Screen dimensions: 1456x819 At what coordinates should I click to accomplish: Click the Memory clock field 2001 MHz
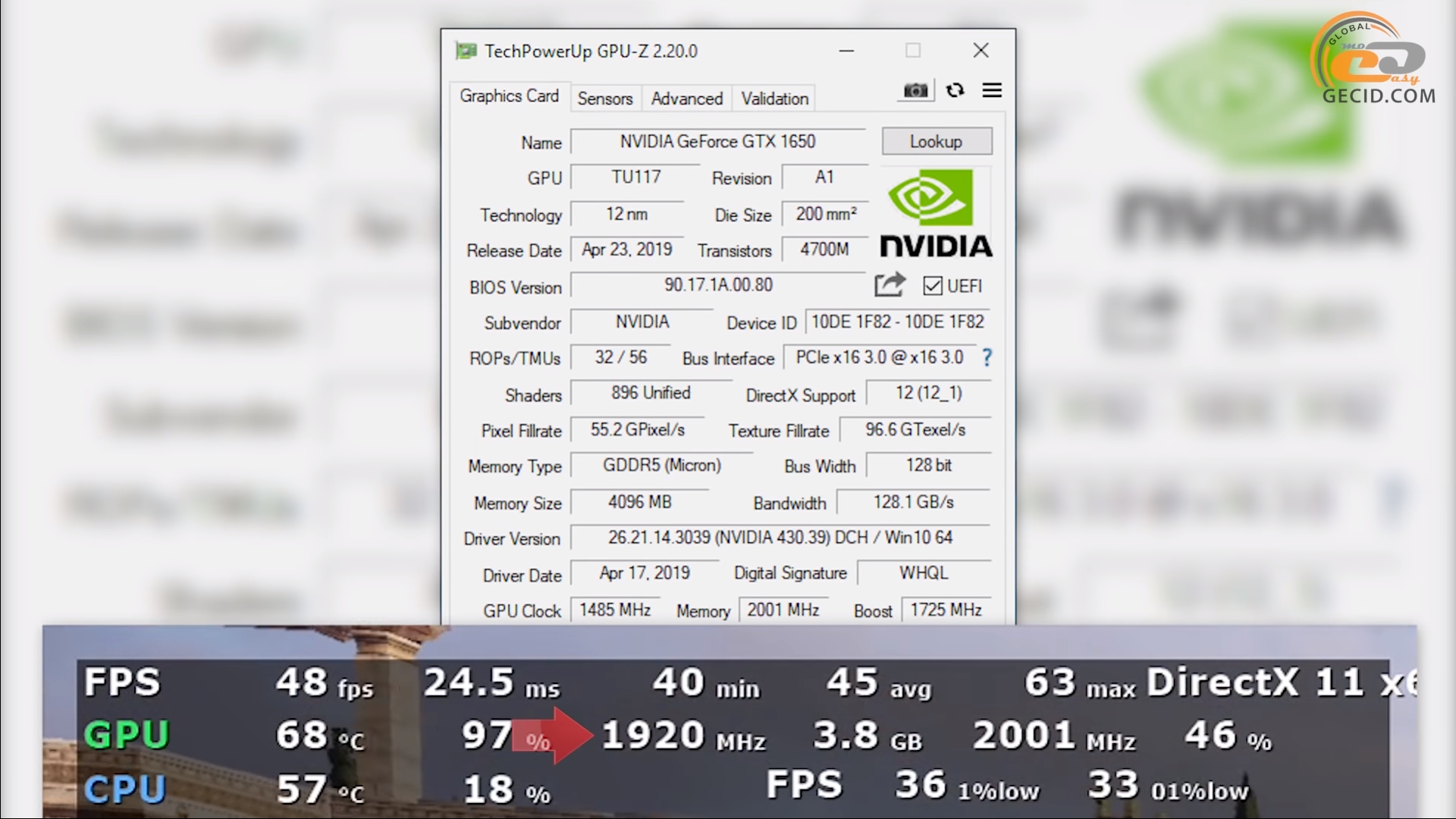[783, 610]
